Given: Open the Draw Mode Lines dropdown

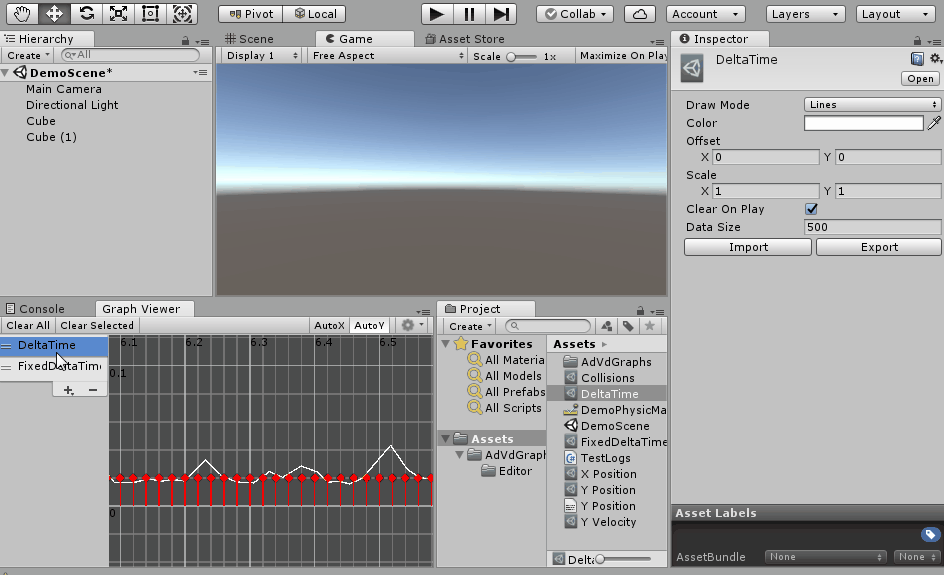Looking at the screenshot, I should click(872, 105).
